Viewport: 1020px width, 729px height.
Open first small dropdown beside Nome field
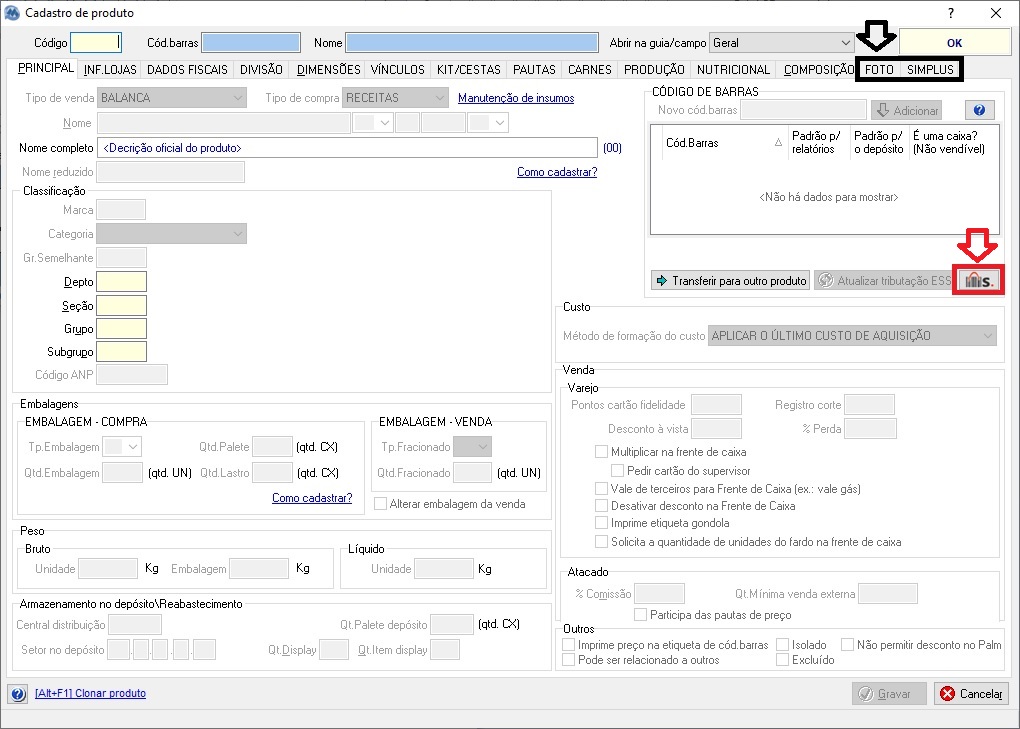[x=373, y=123]
